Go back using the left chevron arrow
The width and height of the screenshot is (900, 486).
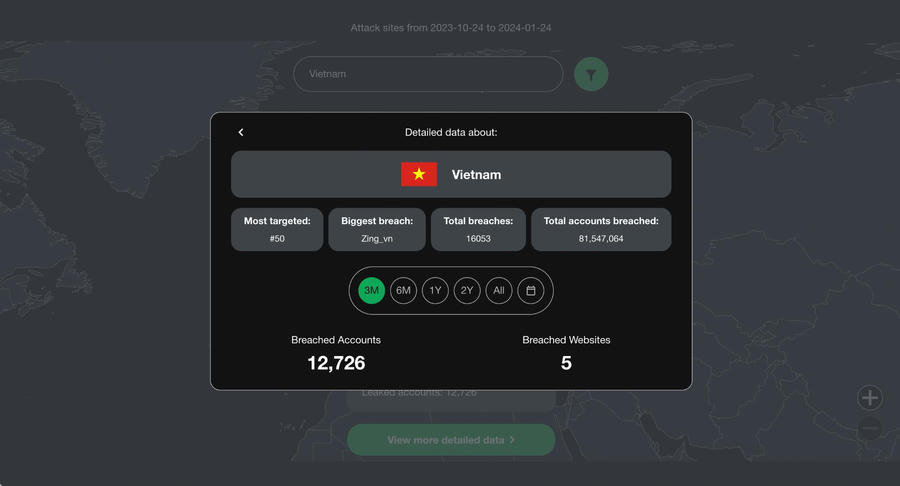(241, 133)
